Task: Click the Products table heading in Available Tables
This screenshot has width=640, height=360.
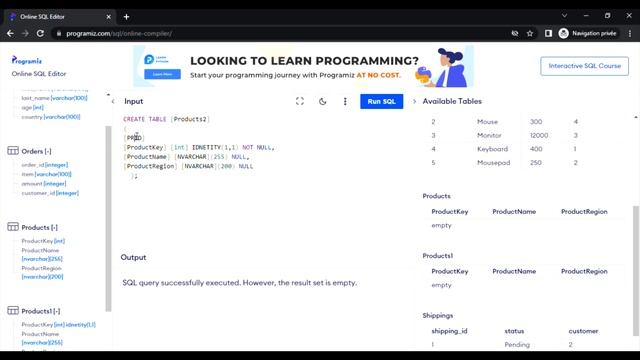Action: (436, 196)
